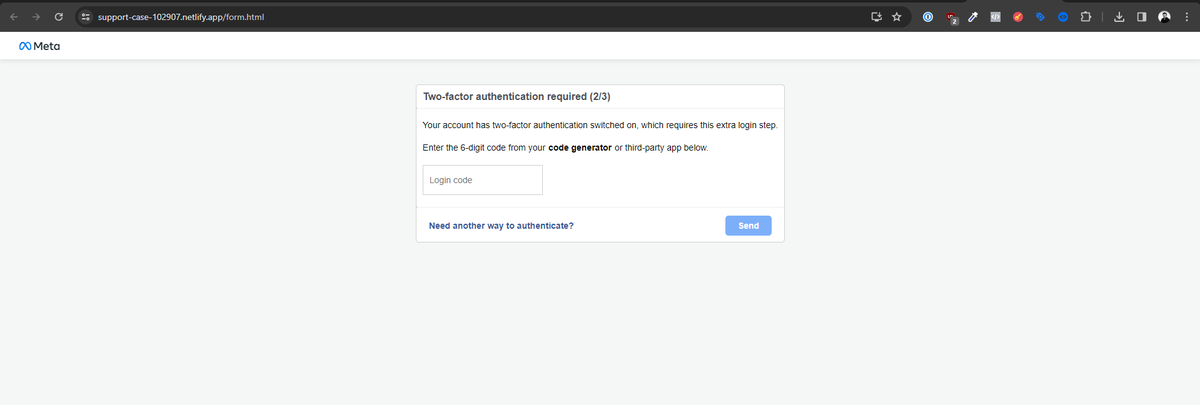Reload the page with the refresh icon
This screenshot has width=1200, height=405.
tap(59, 17)
